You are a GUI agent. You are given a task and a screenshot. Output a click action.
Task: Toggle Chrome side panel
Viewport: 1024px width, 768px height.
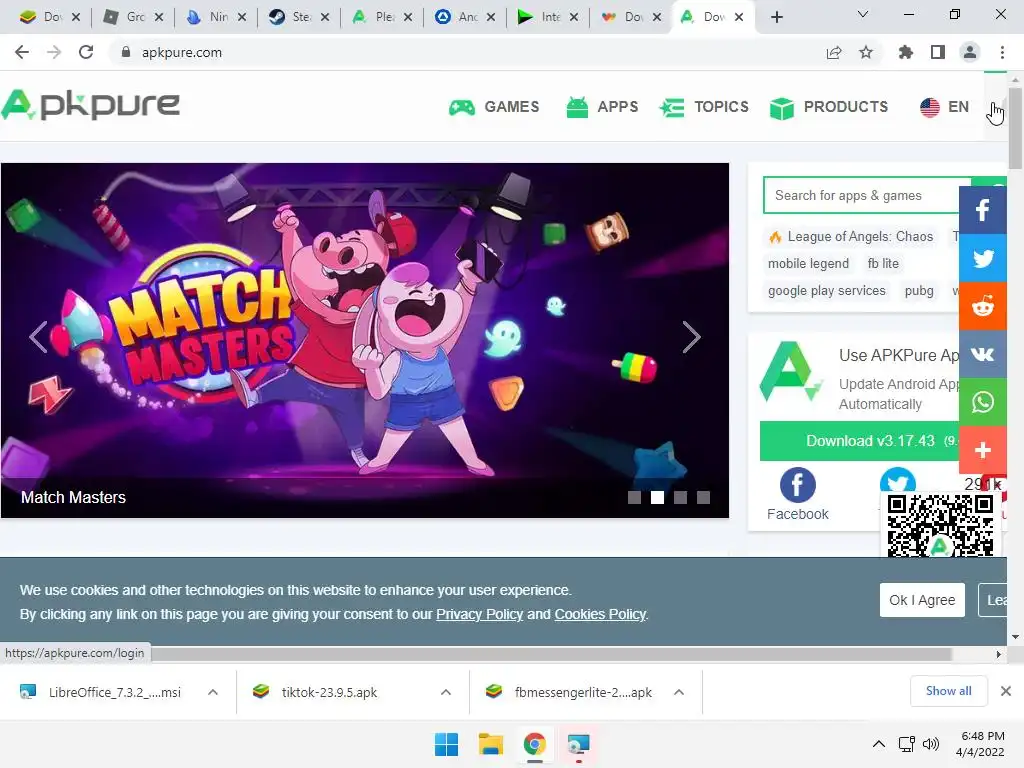[x=938, y=52]
